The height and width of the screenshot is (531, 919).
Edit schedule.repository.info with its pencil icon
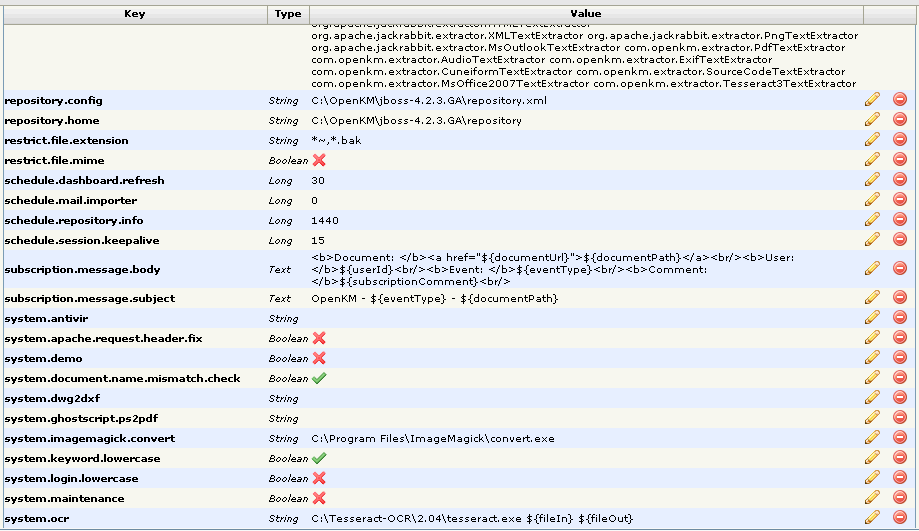(872, 219)
